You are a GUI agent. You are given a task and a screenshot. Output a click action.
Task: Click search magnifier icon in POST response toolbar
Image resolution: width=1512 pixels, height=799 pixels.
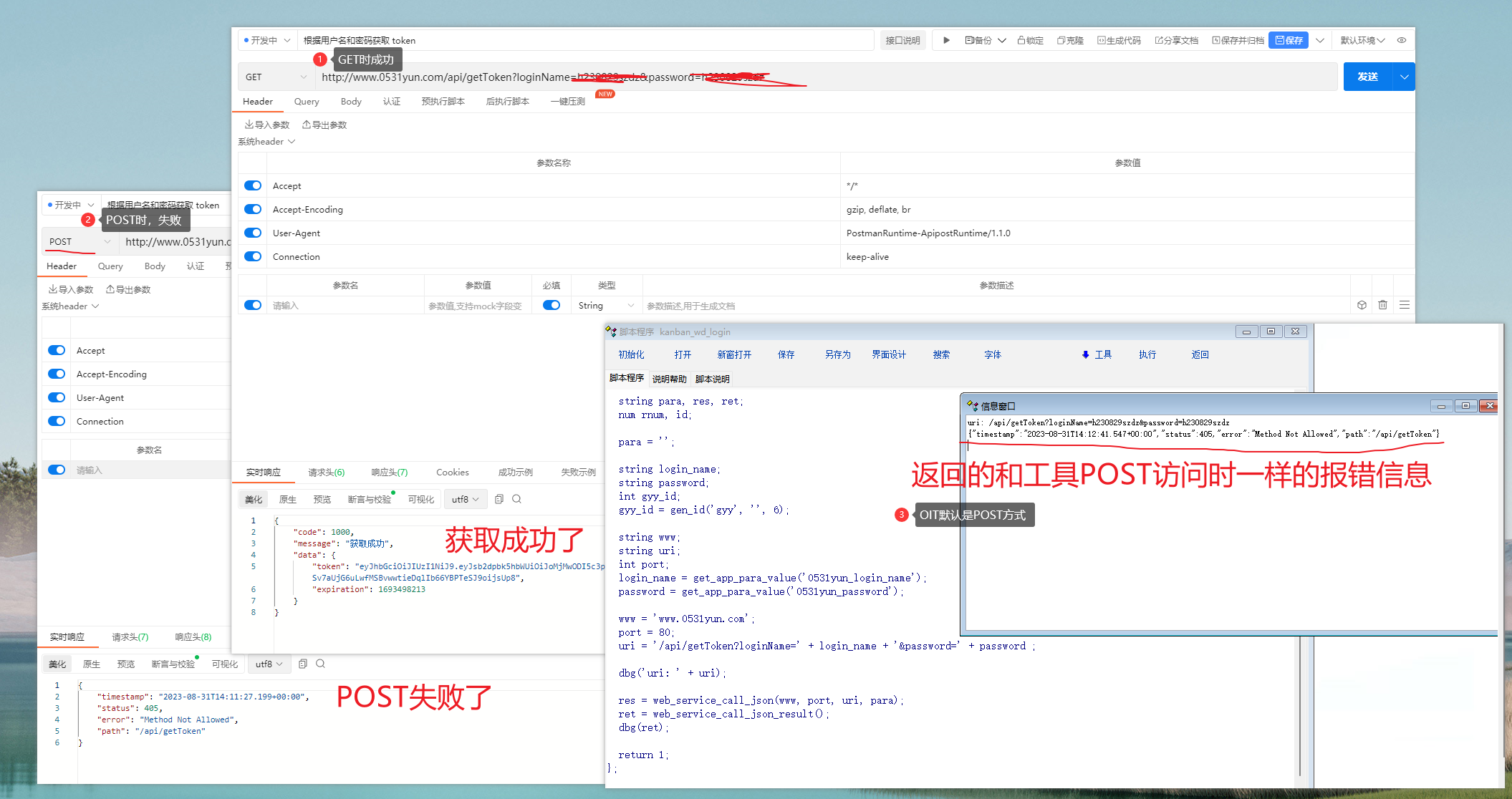(x=320, y=664)
